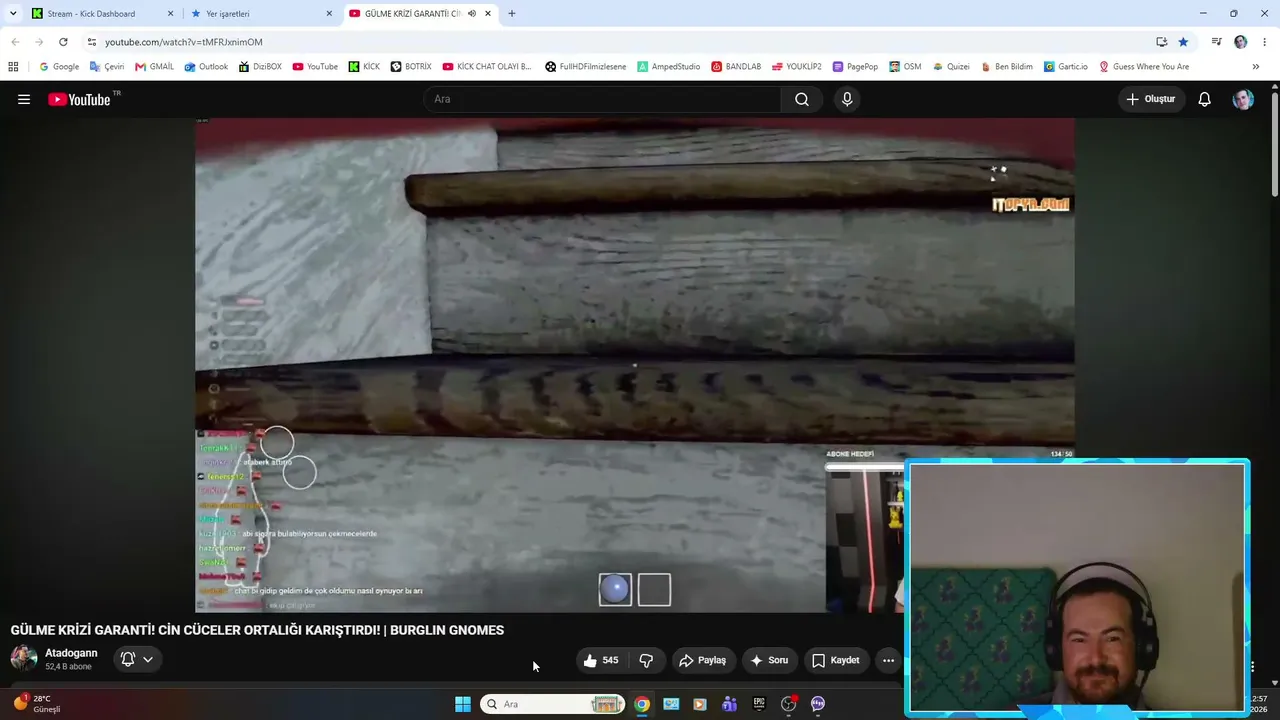Open the GMAİL bookmark
This screenshot has width=1280, height=720.
(154, 67)
